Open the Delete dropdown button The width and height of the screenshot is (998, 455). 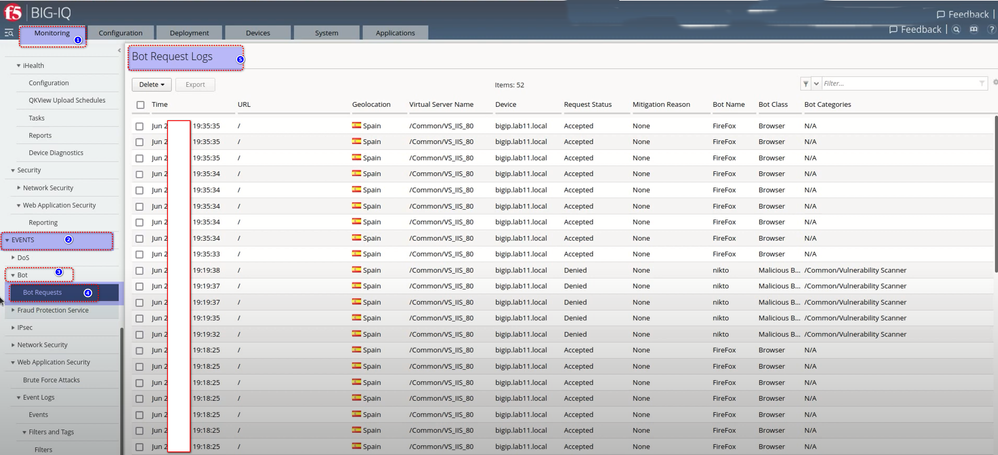(152, 85)
